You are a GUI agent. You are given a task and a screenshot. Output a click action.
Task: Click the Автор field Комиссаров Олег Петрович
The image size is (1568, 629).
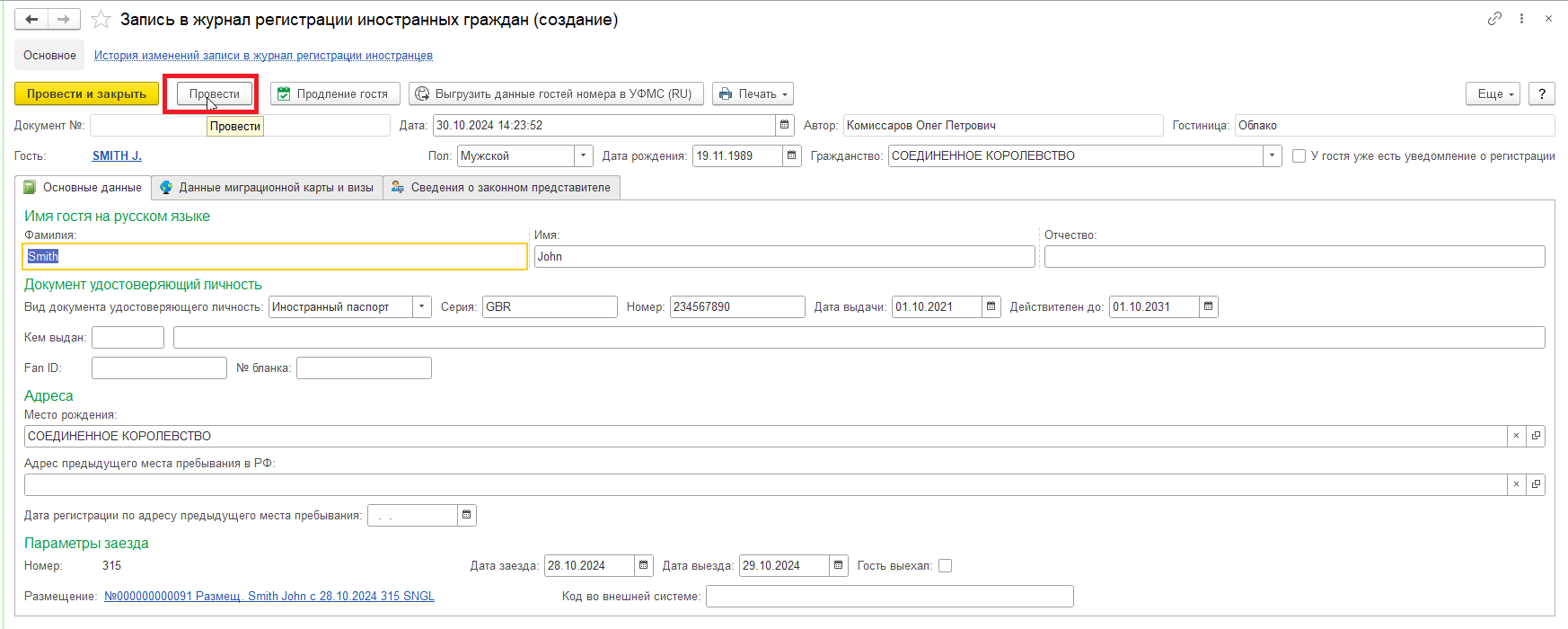pyautogui.click(x=1003, y=125)
